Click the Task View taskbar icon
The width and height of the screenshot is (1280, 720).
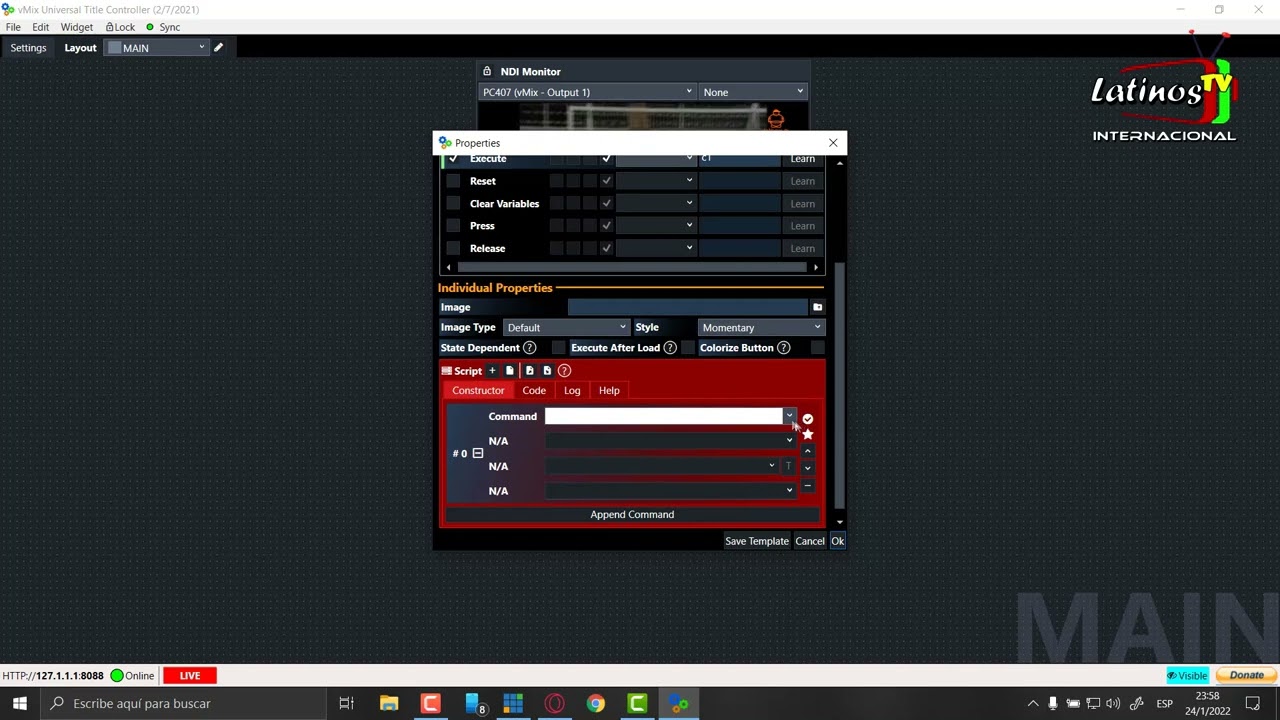click(346, 703)
